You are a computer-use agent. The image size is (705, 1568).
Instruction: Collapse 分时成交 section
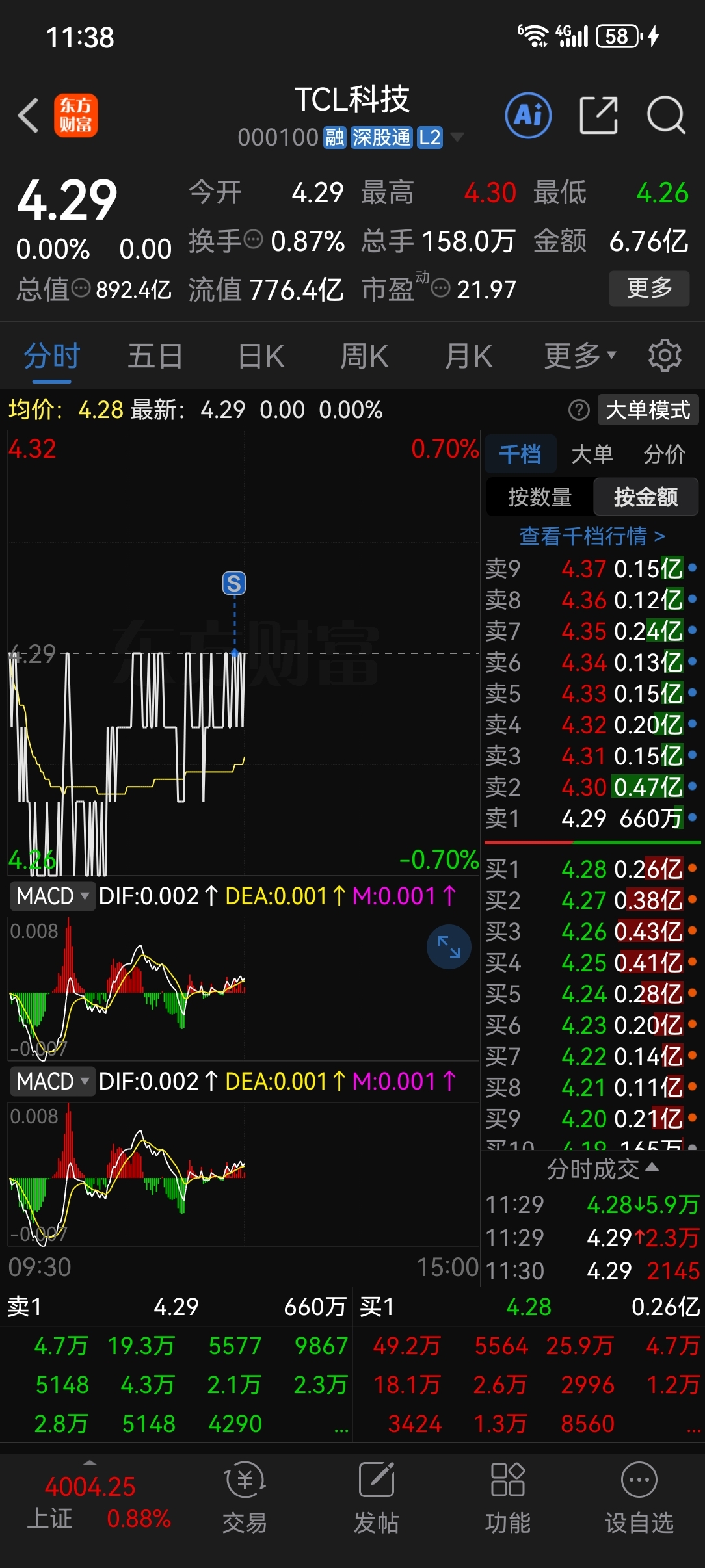[x=602, y=1169]
